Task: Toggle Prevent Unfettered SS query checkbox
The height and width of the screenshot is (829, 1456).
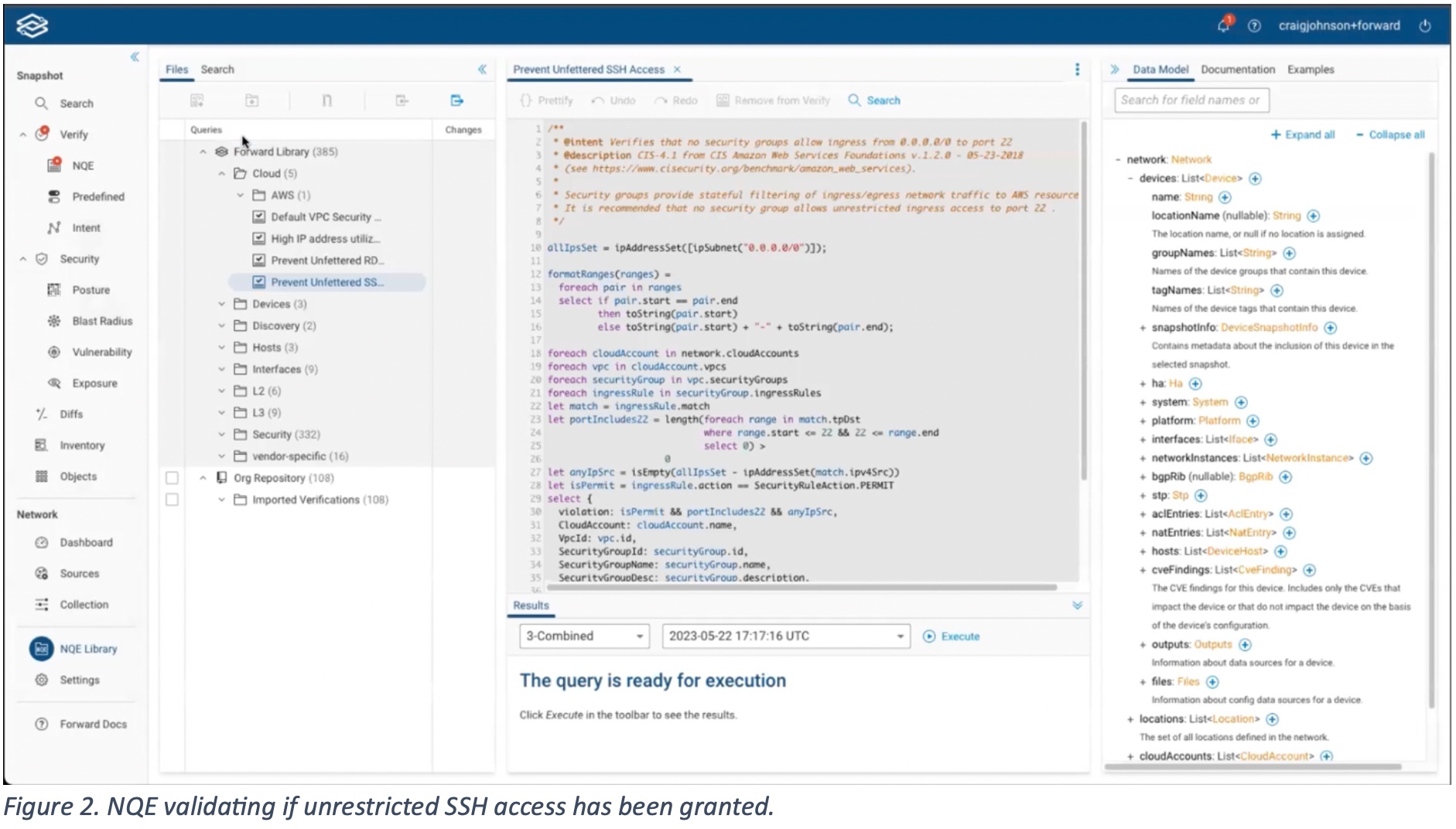Action: 259,282
